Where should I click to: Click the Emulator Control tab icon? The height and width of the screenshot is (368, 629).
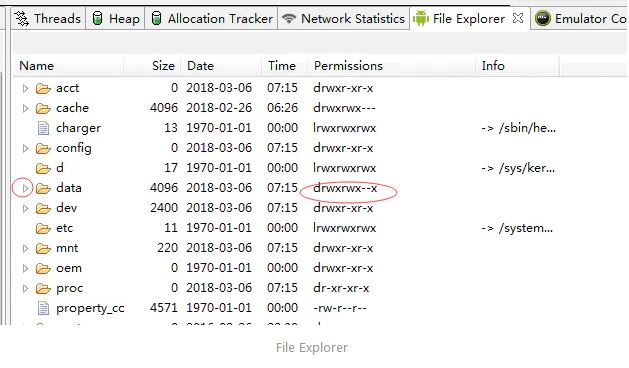(x=542, y=18)
